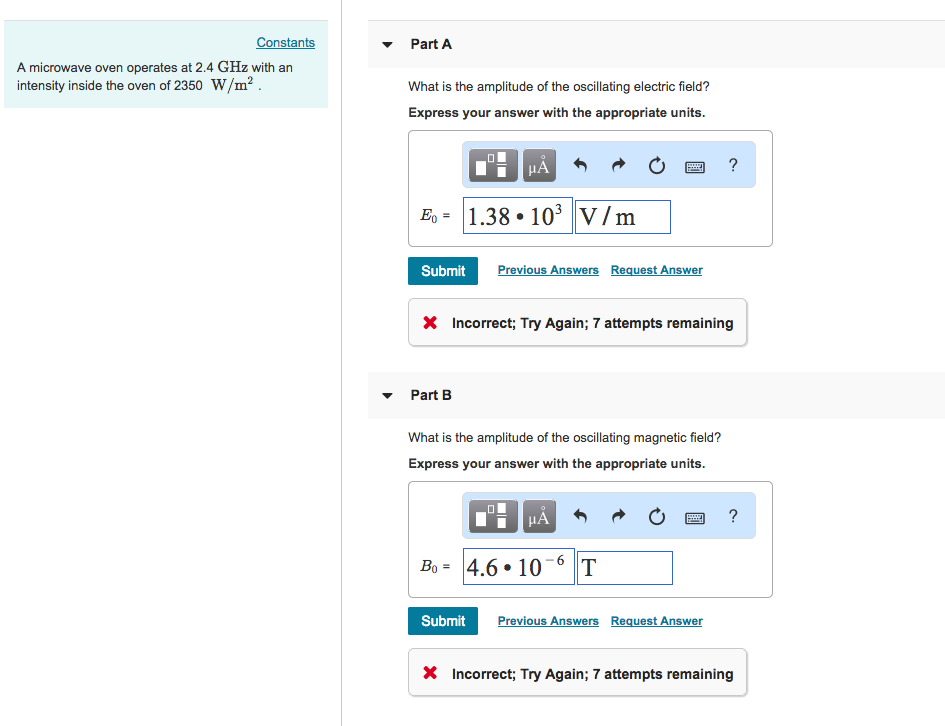Open the keyboard shortcuts icon in Part B
Viewport: 945px width, 726px height.
[694, 517]
